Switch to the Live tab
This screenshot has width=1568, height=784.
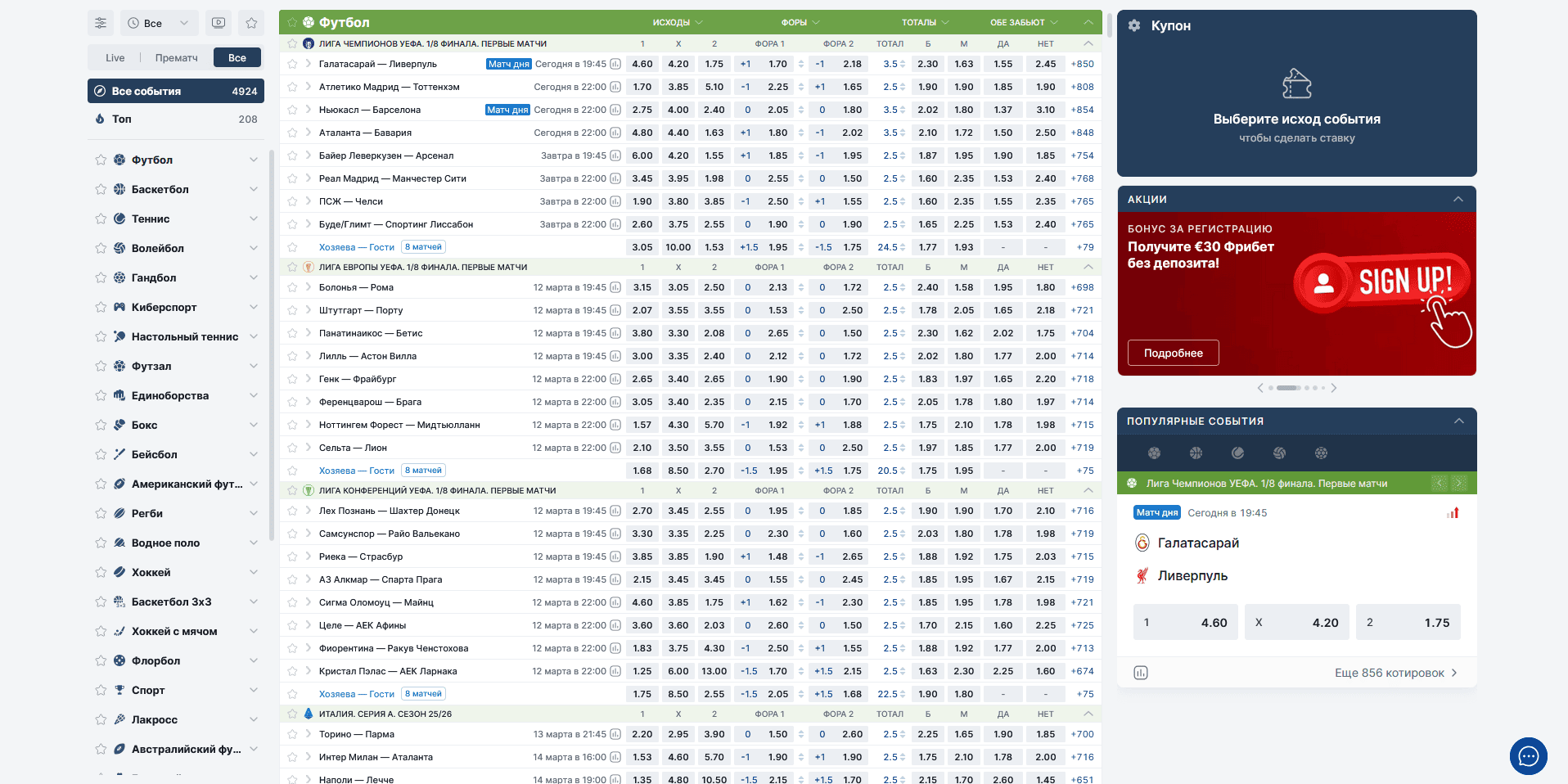pos(115,57)
